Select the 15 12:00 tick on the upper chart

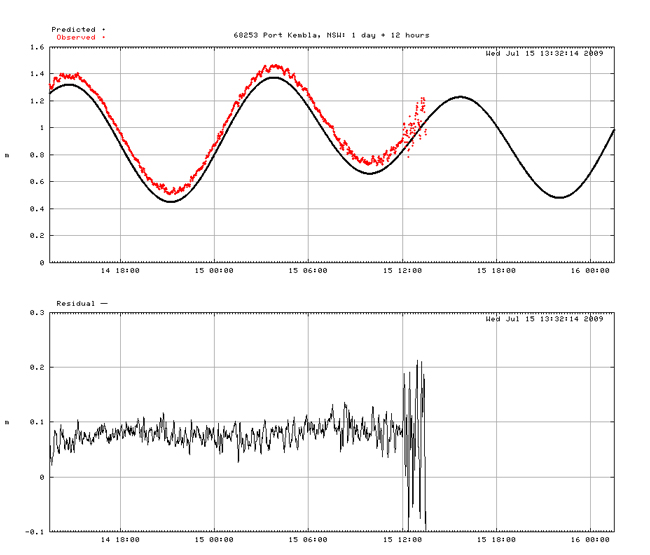point(402,270)
